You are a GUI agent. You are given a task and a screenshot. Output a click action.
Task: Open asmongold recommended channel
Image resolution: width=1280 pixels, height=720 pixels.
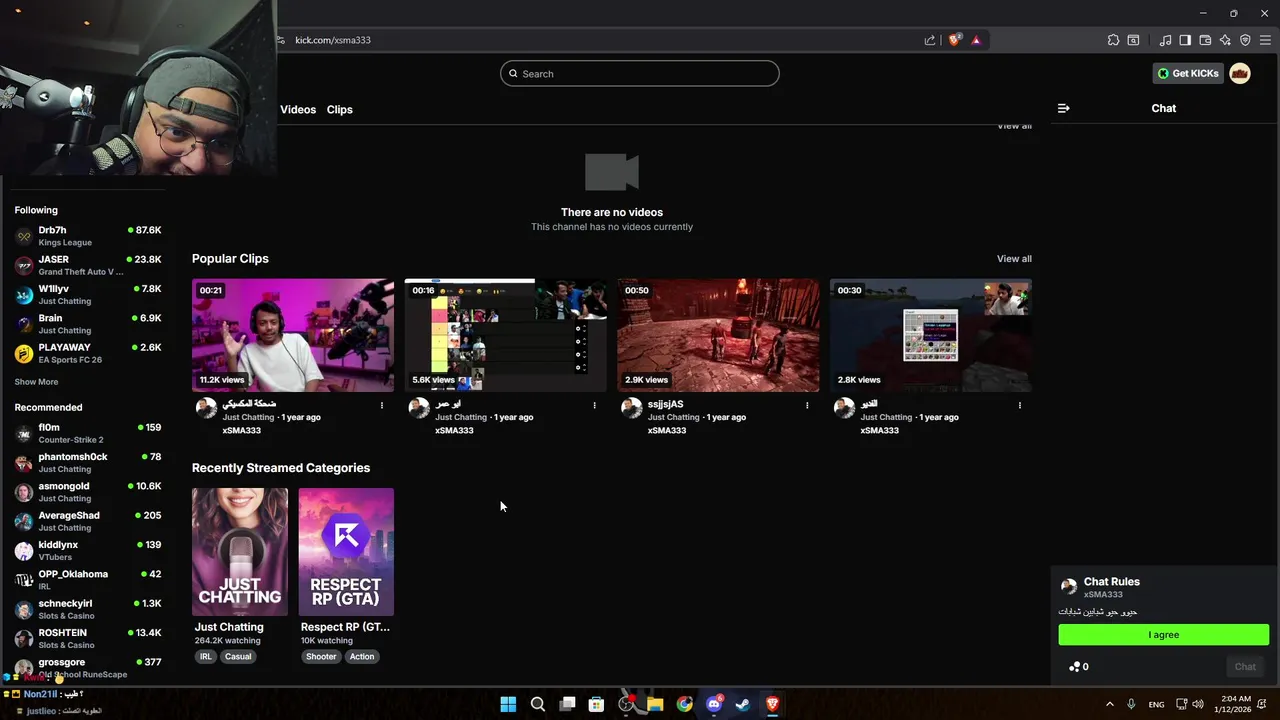(88, 492)
